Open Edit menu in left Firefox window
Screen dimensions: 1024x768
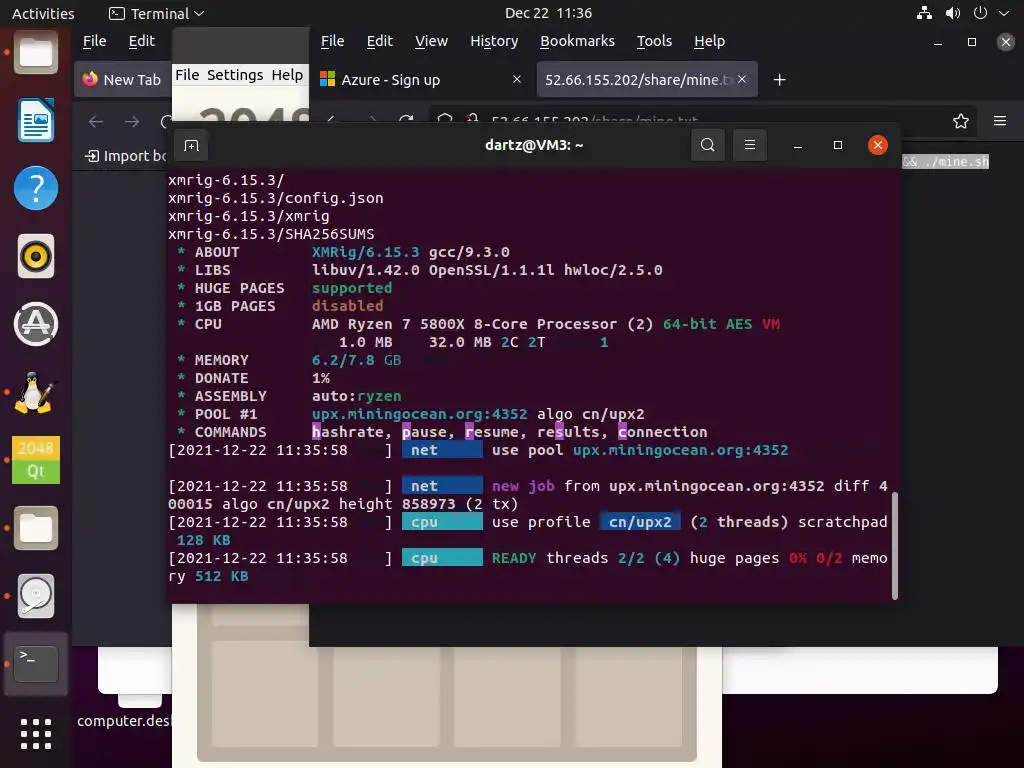pos(142,41)
